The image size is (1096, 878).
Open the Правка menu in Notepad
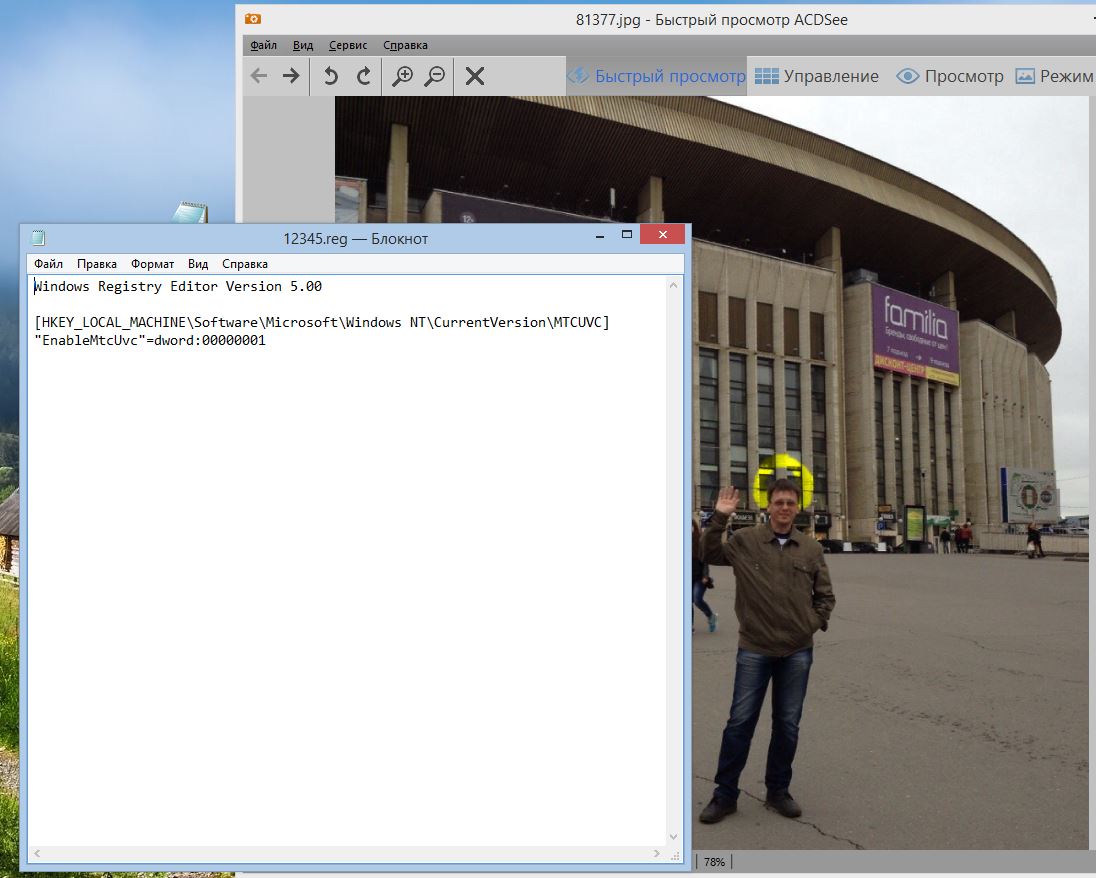coord(97,264)
